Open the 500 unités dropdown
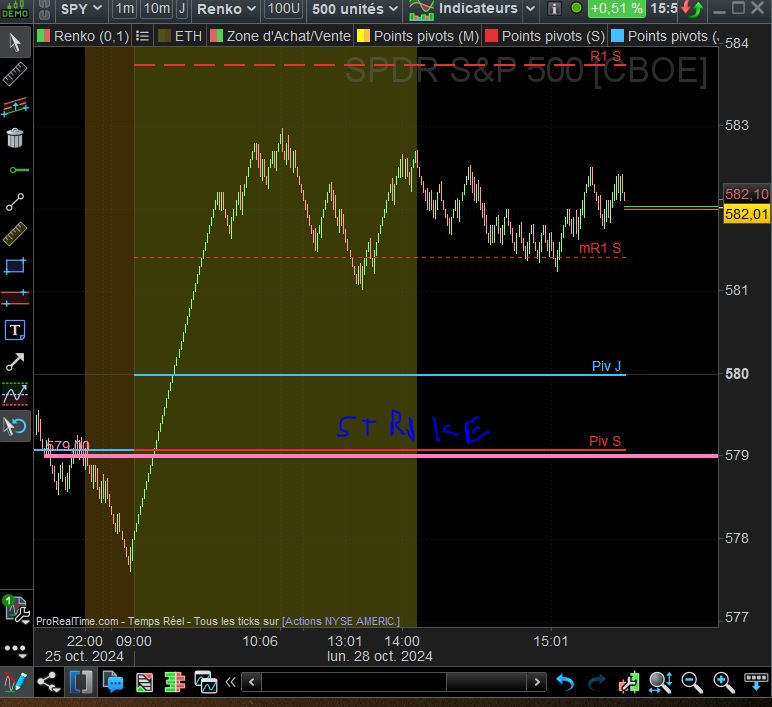 coord(354,9)
